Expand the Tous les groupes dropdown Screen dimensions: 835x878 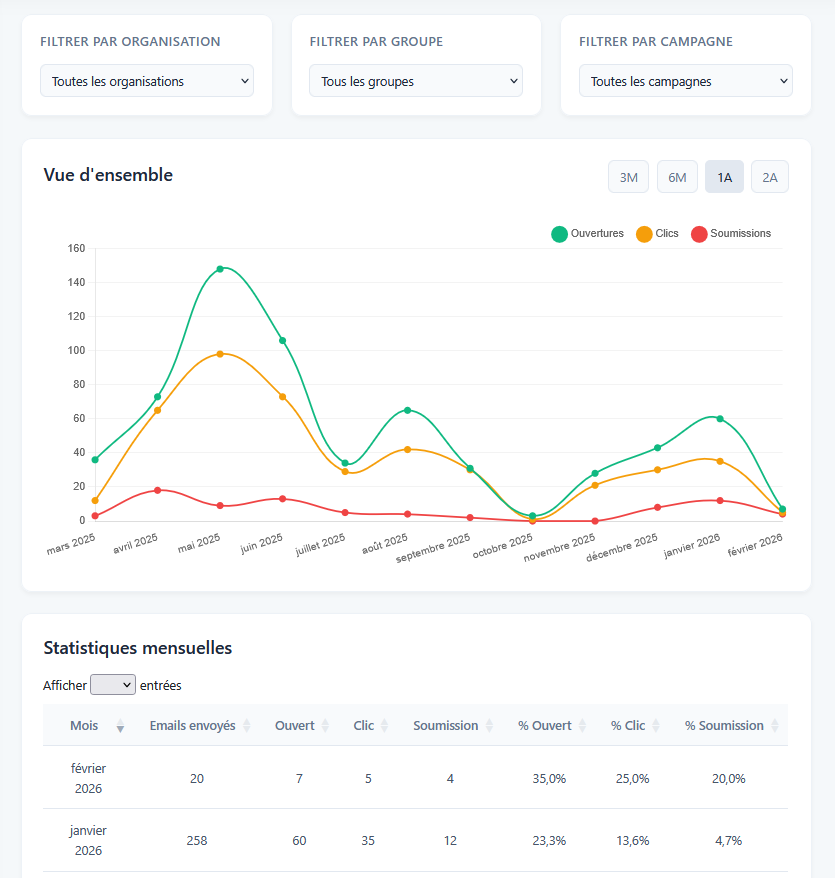point(416,81)
